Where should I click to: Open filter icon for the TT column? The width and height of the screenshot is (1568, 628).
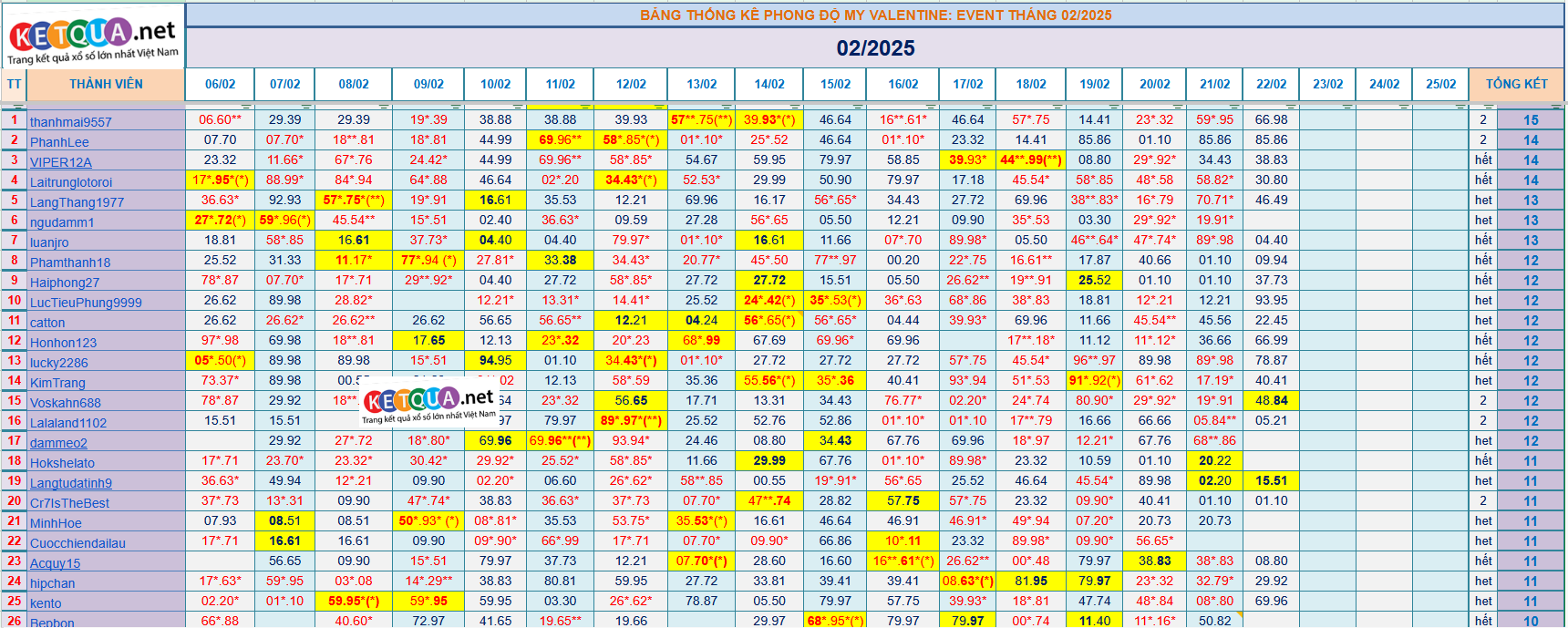pyautogui.click(x=19, y=107)
